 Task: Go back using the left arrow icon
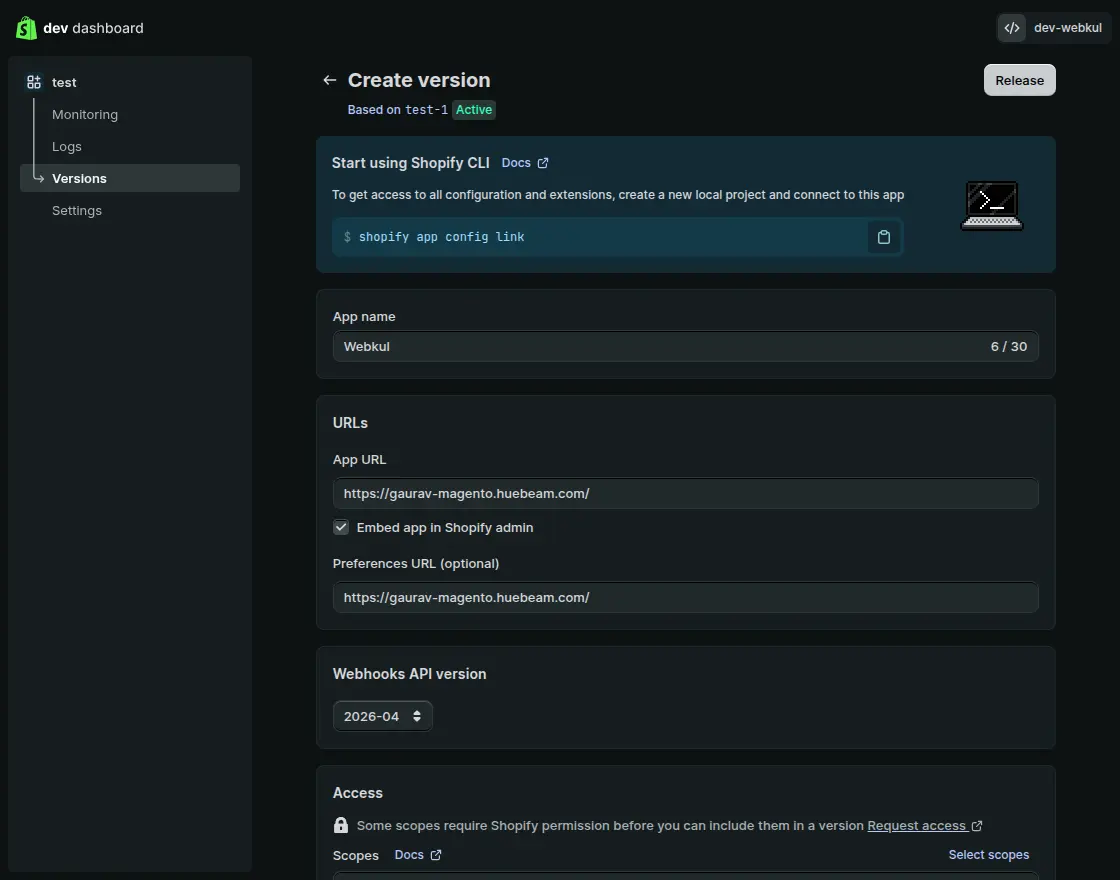(329, 80)
